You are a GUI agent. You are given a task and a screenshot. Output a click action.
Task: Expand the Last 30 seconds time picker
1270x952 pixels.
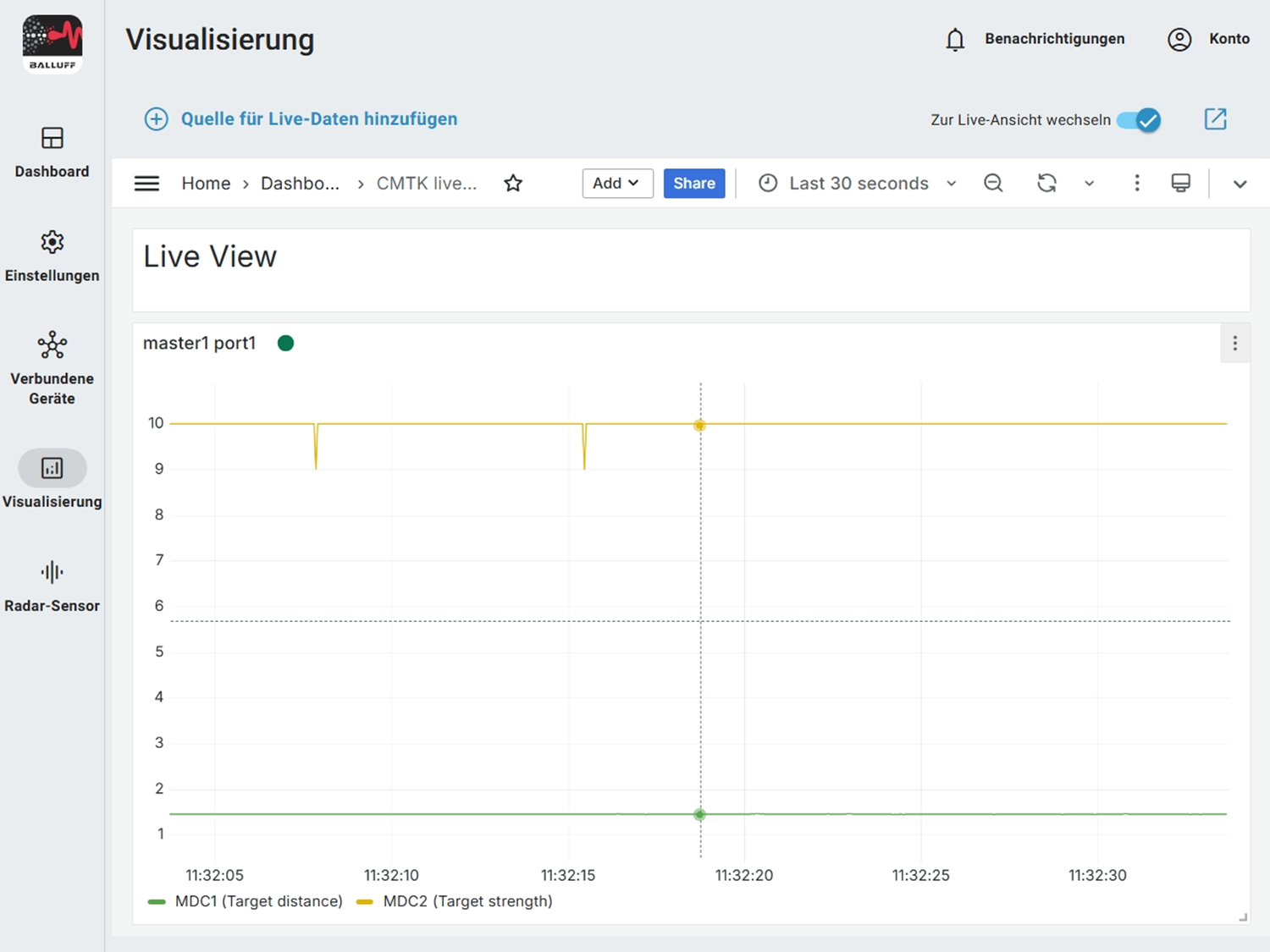point(858,184)
